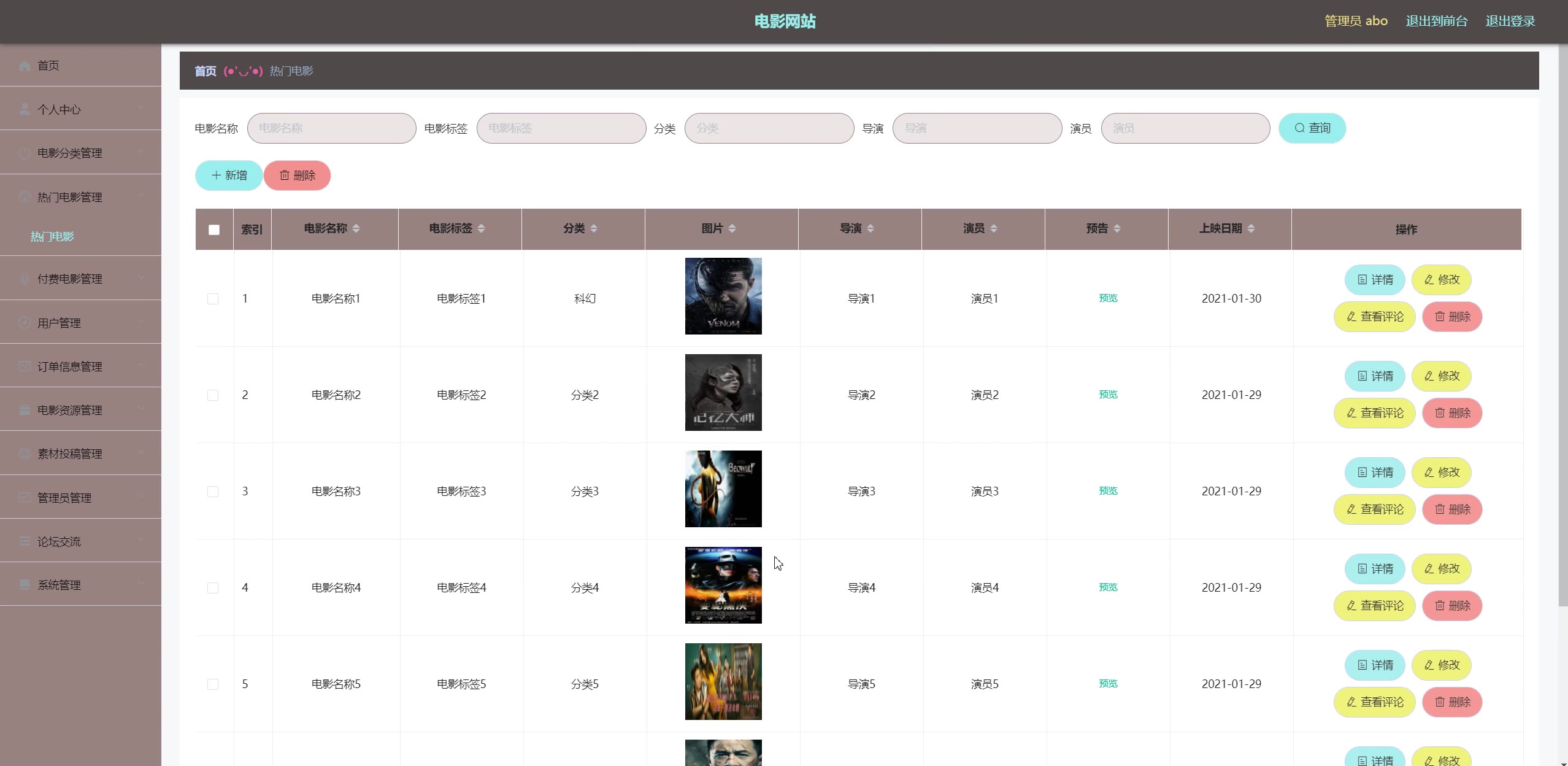Focus the 电影标签 search field
This screenshot has height=766, width=1568.
(x=561, y=128)
